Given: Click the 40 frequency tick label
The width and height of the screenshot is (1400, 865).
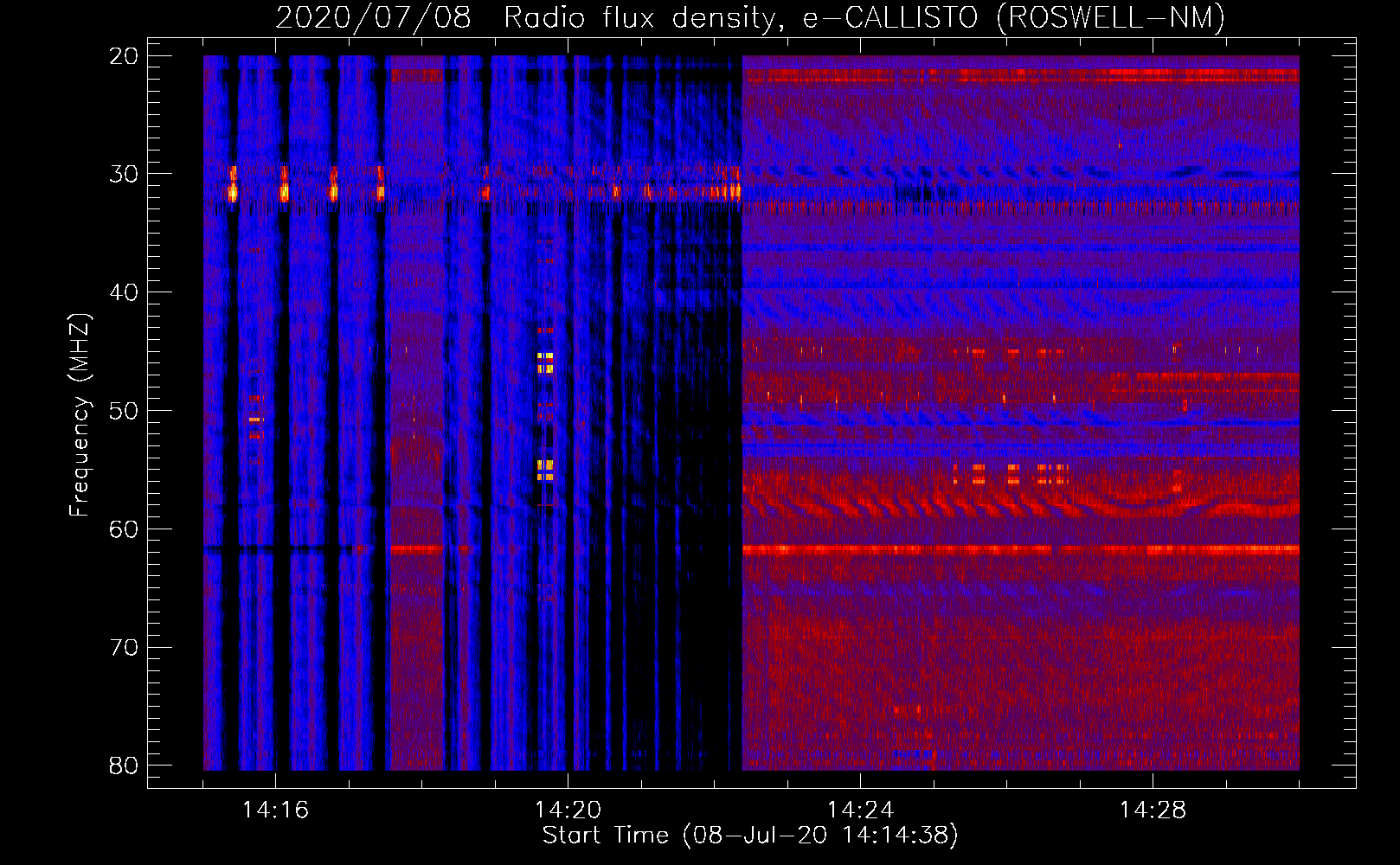Looking at the screenshot, I should click(x=124, y=292).
